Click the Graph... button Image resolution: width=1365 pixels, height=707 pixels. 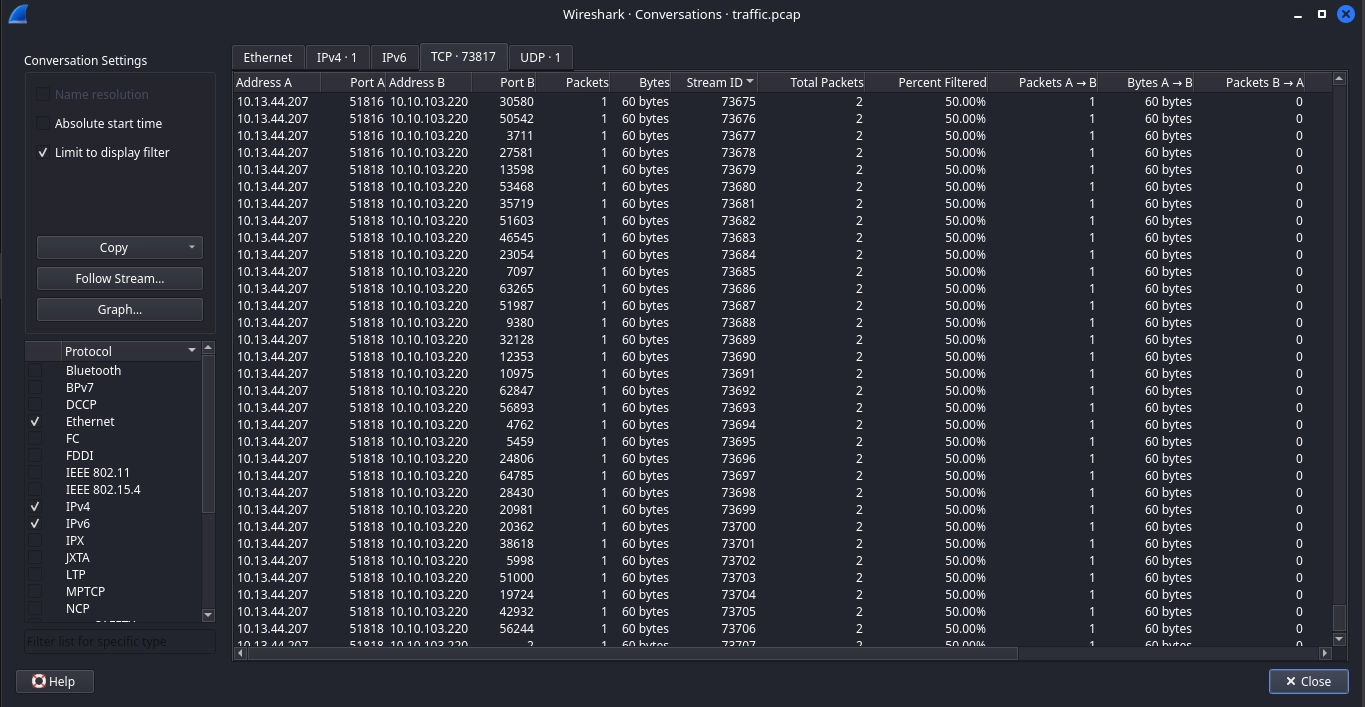click(119, 309)
